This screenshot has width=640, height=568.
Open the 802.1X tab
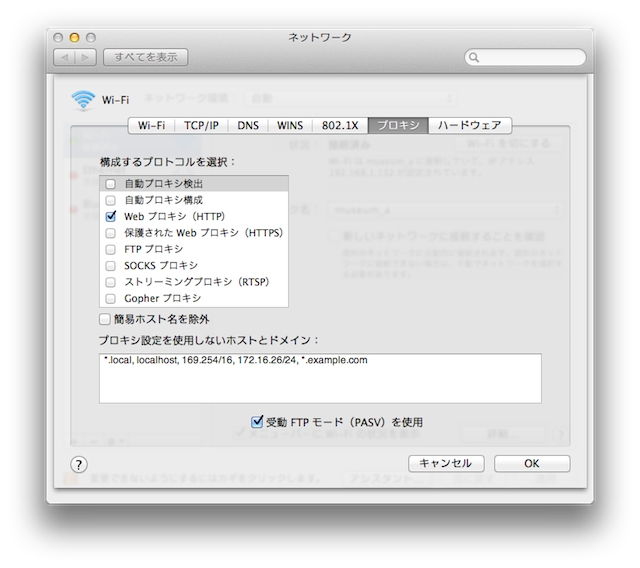341,125
